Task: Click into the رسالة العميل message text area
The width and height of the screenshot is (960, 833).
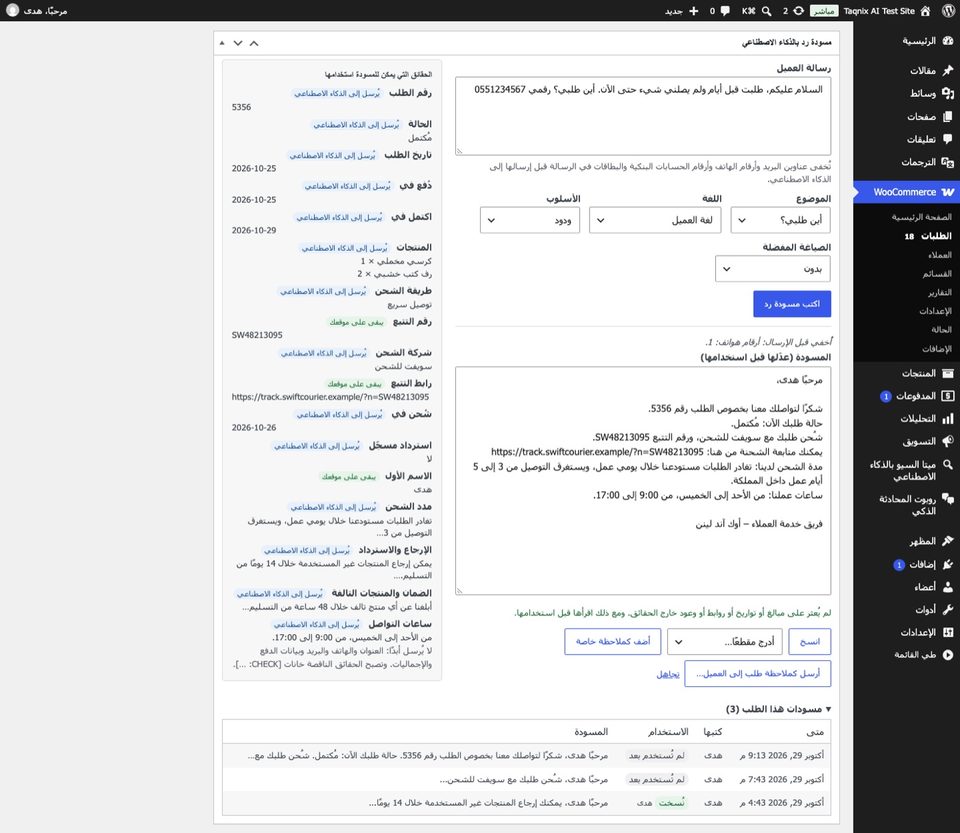Action: pos(643,116)
